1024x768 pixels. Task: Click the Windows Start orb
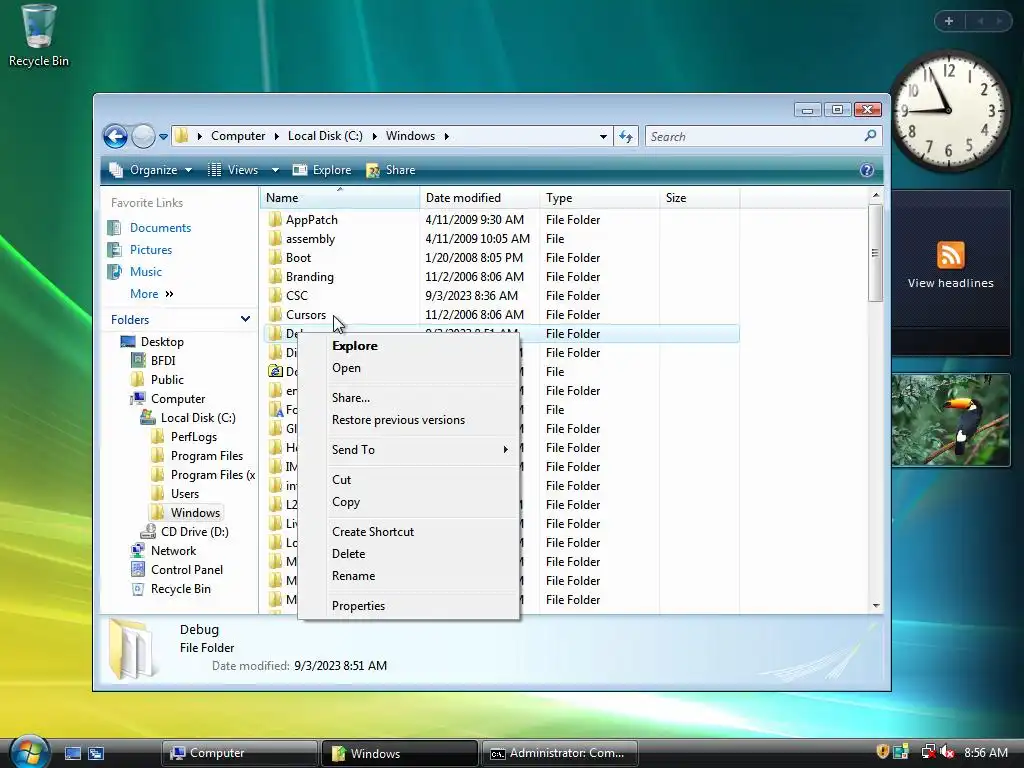pos(29,752)
